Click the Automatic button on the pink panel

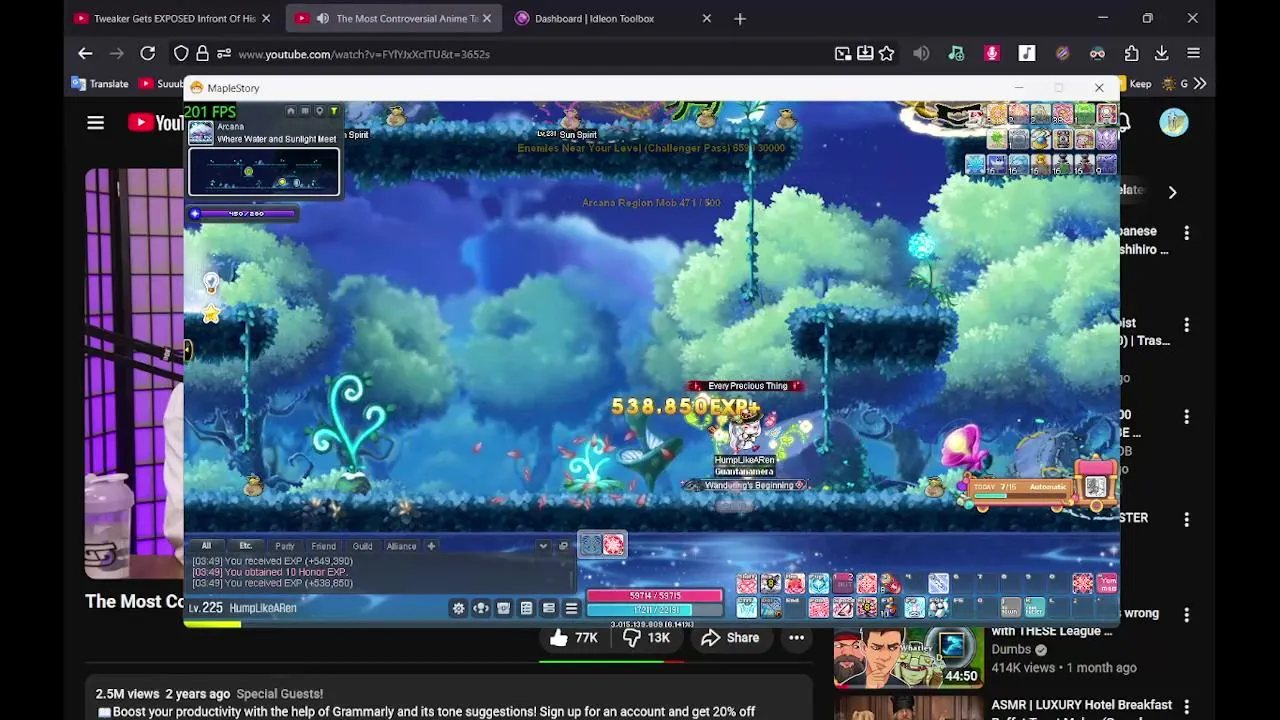click(x=1048, y=487)
